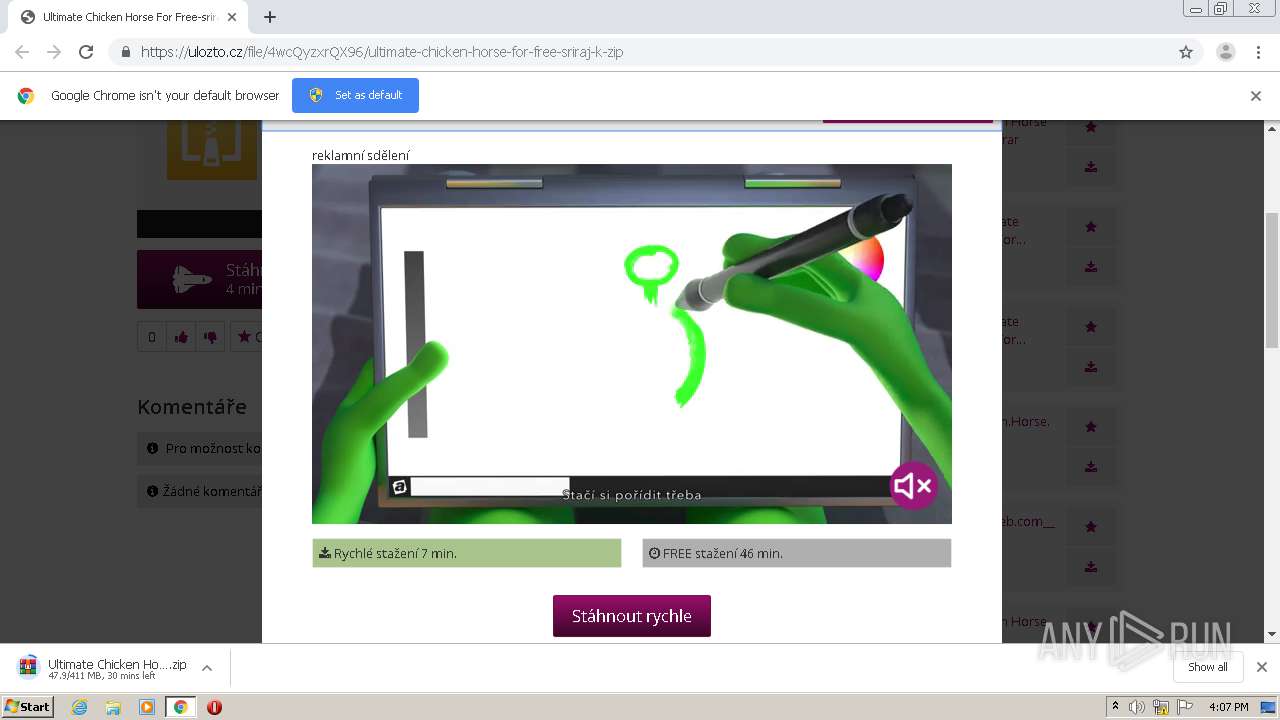The width and height of the screenshot is (1280, 720).
Task: Download the related file ending in 'rar'
Action: pos(1091,167)
